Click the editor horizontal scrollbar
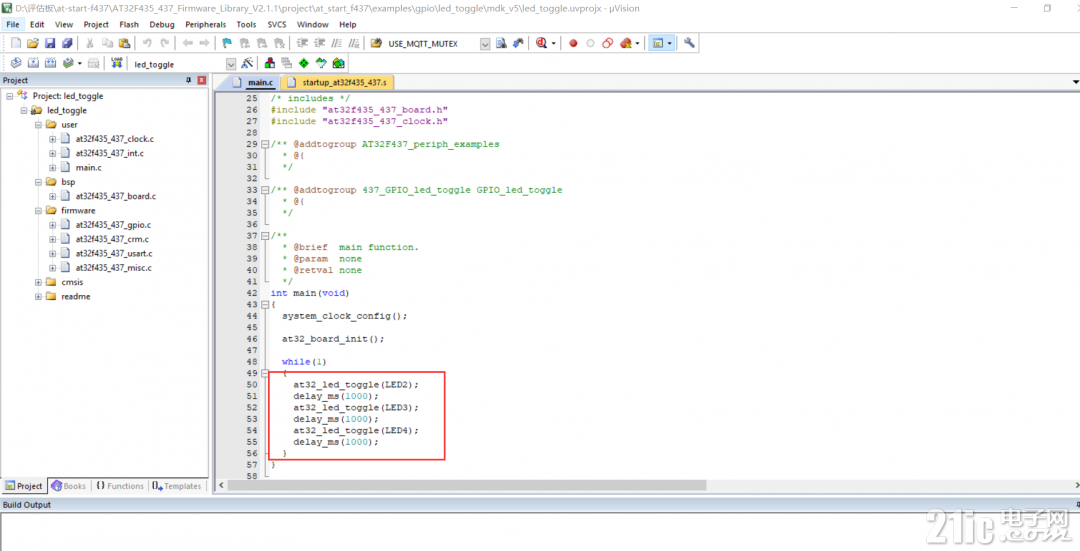 (467, 486)
